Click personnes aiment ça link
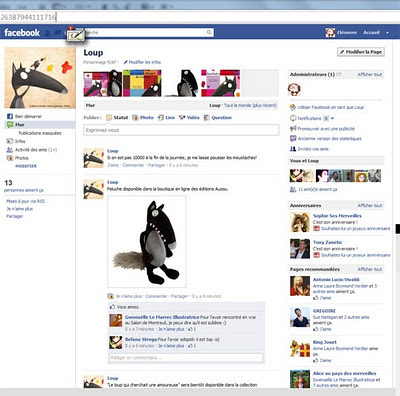The height and width of the screenshot is (396, 400). (x=24, y=190)
